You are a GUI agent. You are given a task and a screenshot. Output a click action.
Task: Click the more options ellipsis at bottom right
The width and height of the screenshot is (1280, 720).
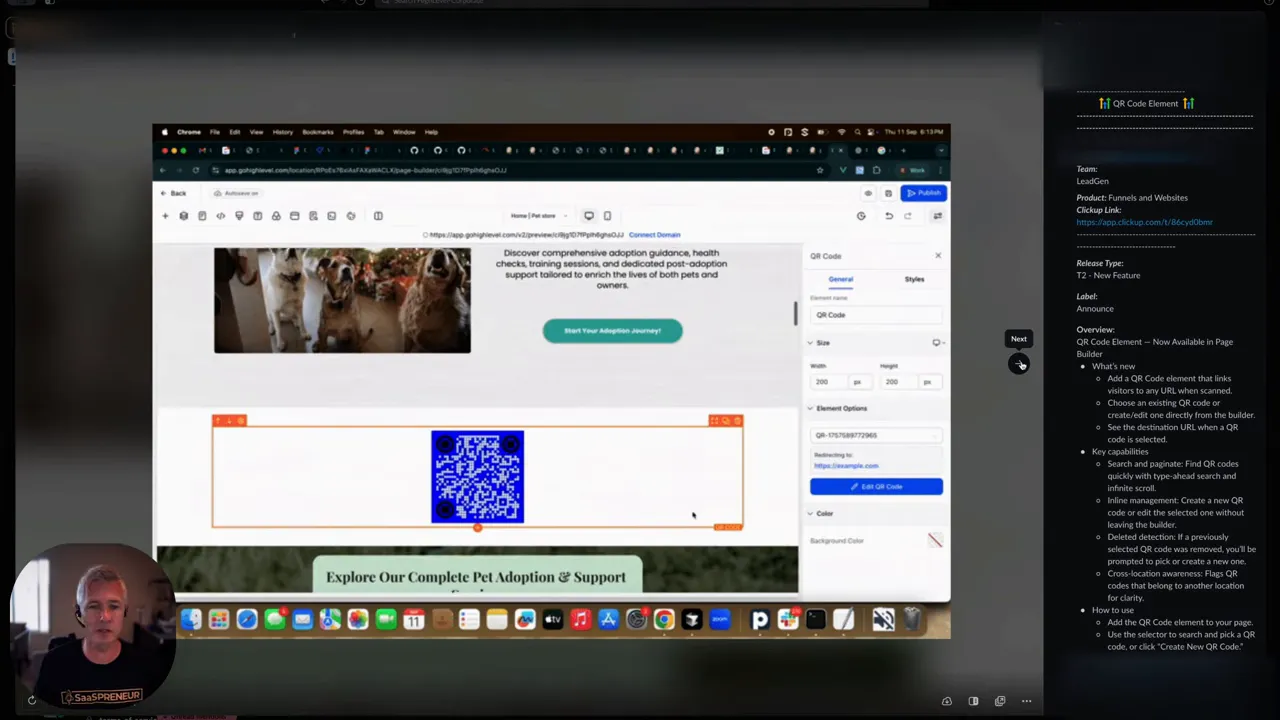tap(1026, 701)
